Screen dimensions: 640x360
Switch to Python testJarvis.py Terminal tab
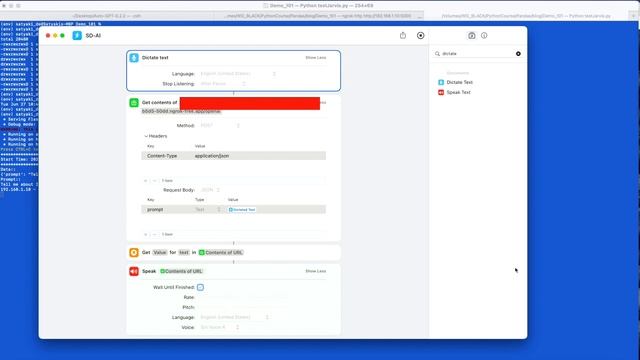point(527,16)
